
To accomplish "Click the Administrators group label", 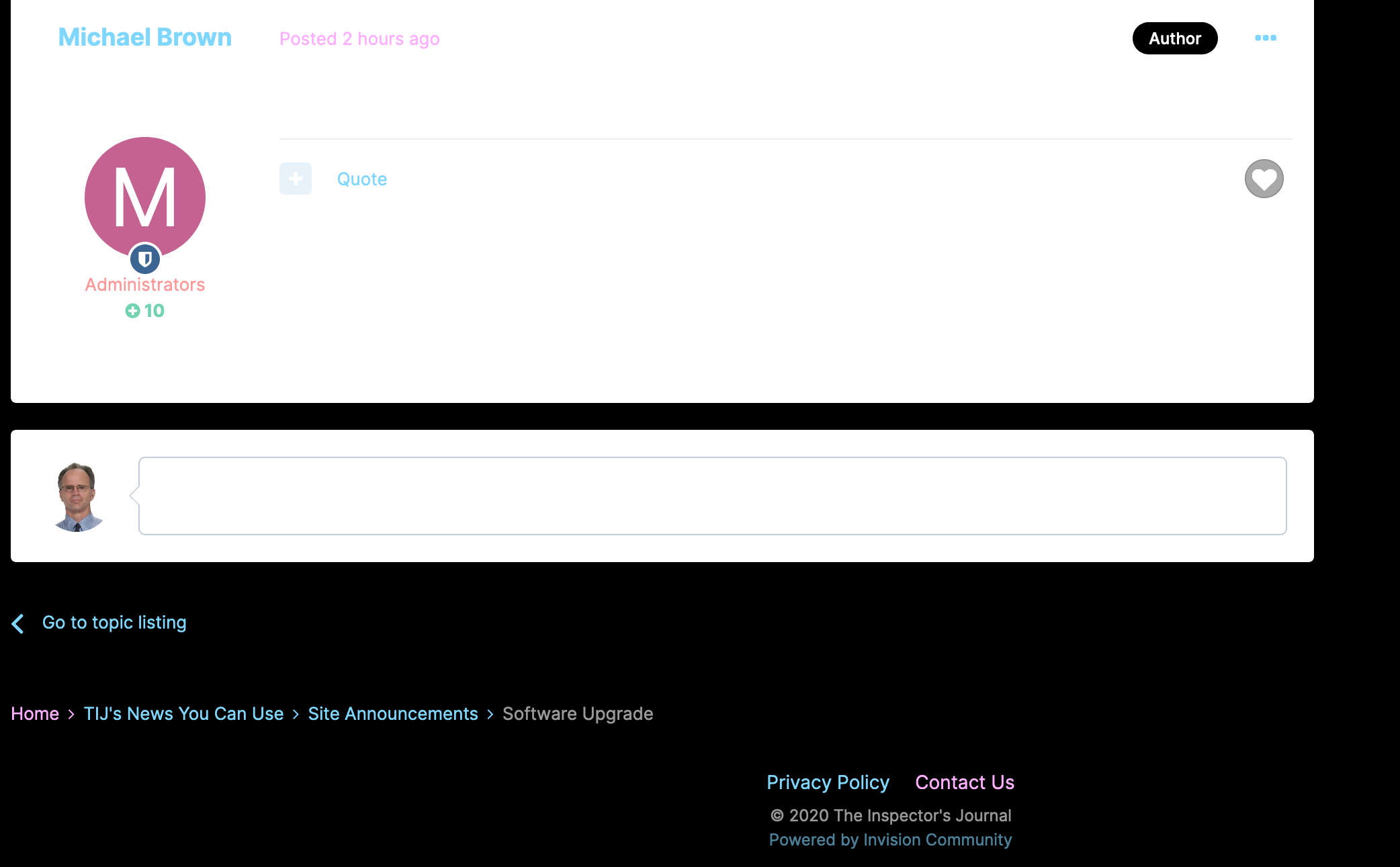I will 144,285.
